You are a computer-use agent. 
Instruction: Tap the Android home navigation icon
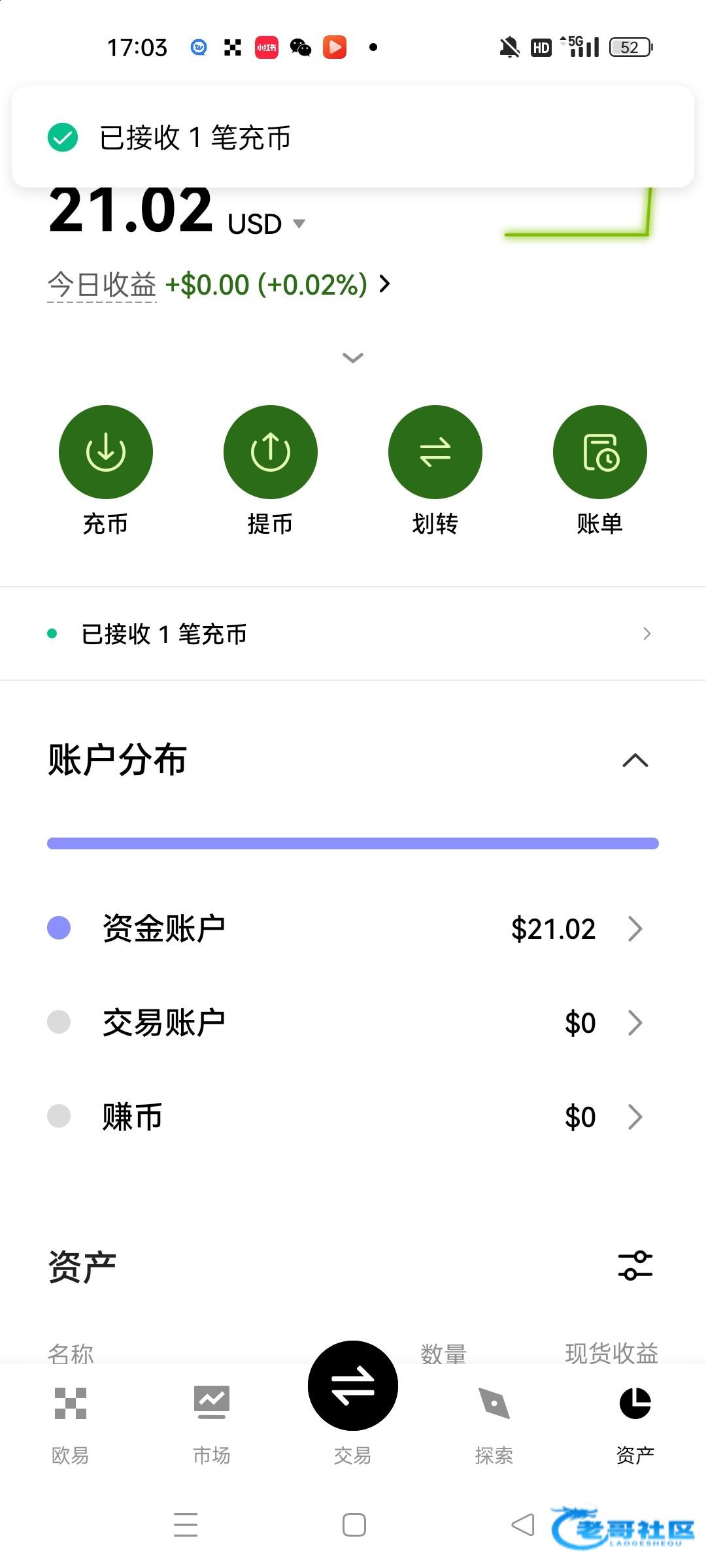point(354,1525)
